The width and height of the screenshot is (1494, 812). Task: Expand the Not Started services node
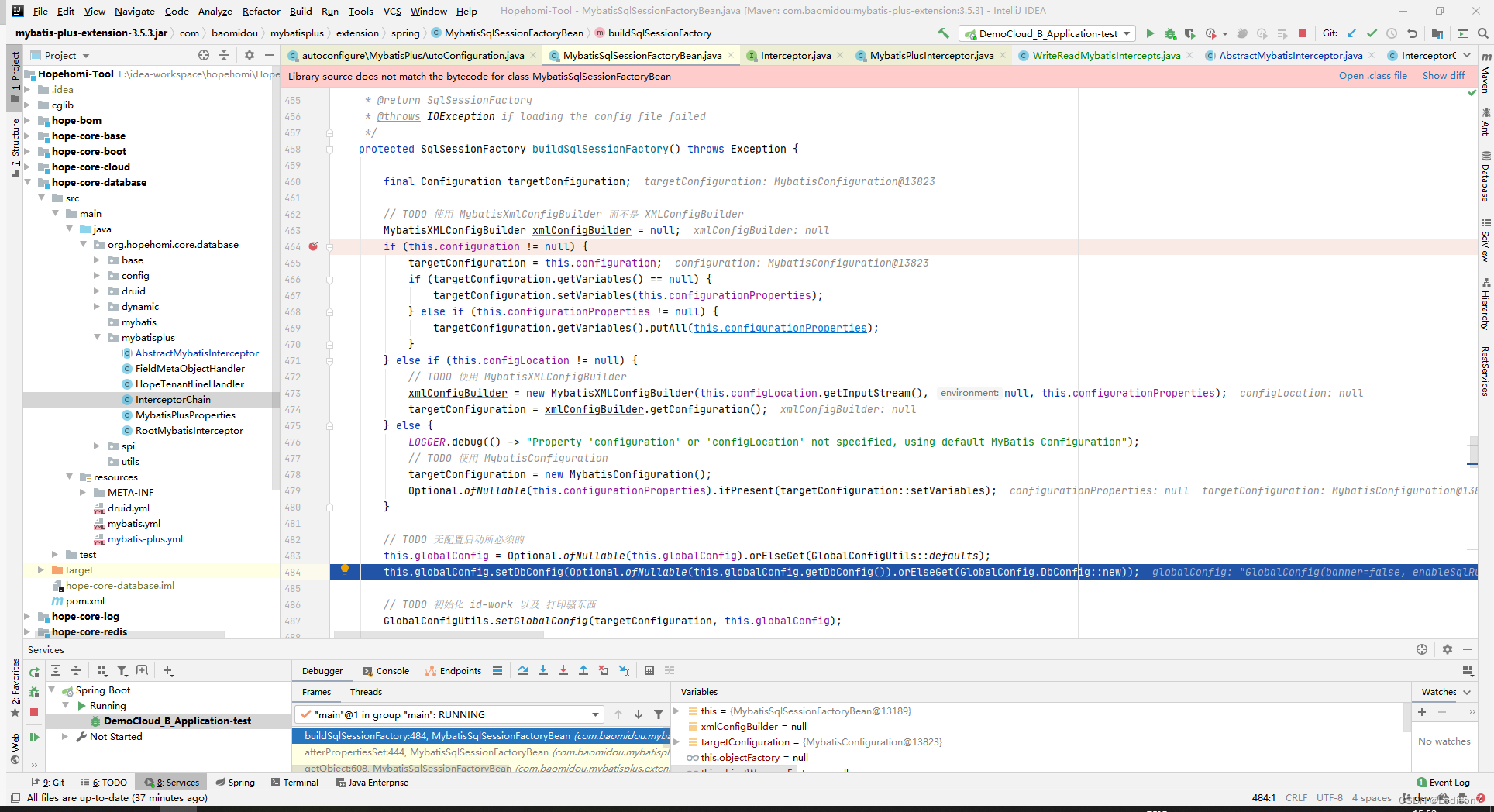pos(65,737)
